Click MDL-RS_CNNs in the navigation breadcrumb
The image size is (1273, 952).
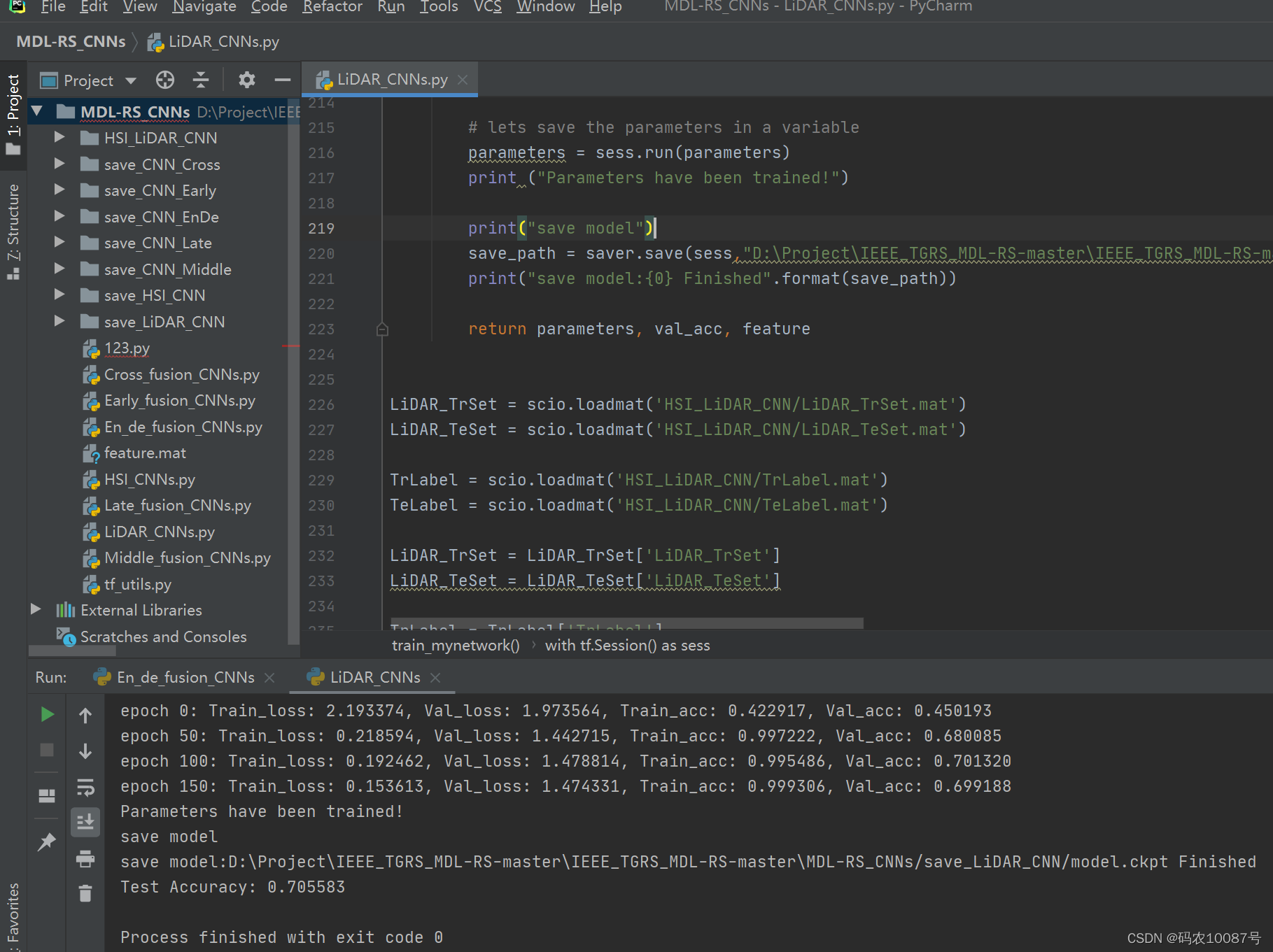point(71,42)
